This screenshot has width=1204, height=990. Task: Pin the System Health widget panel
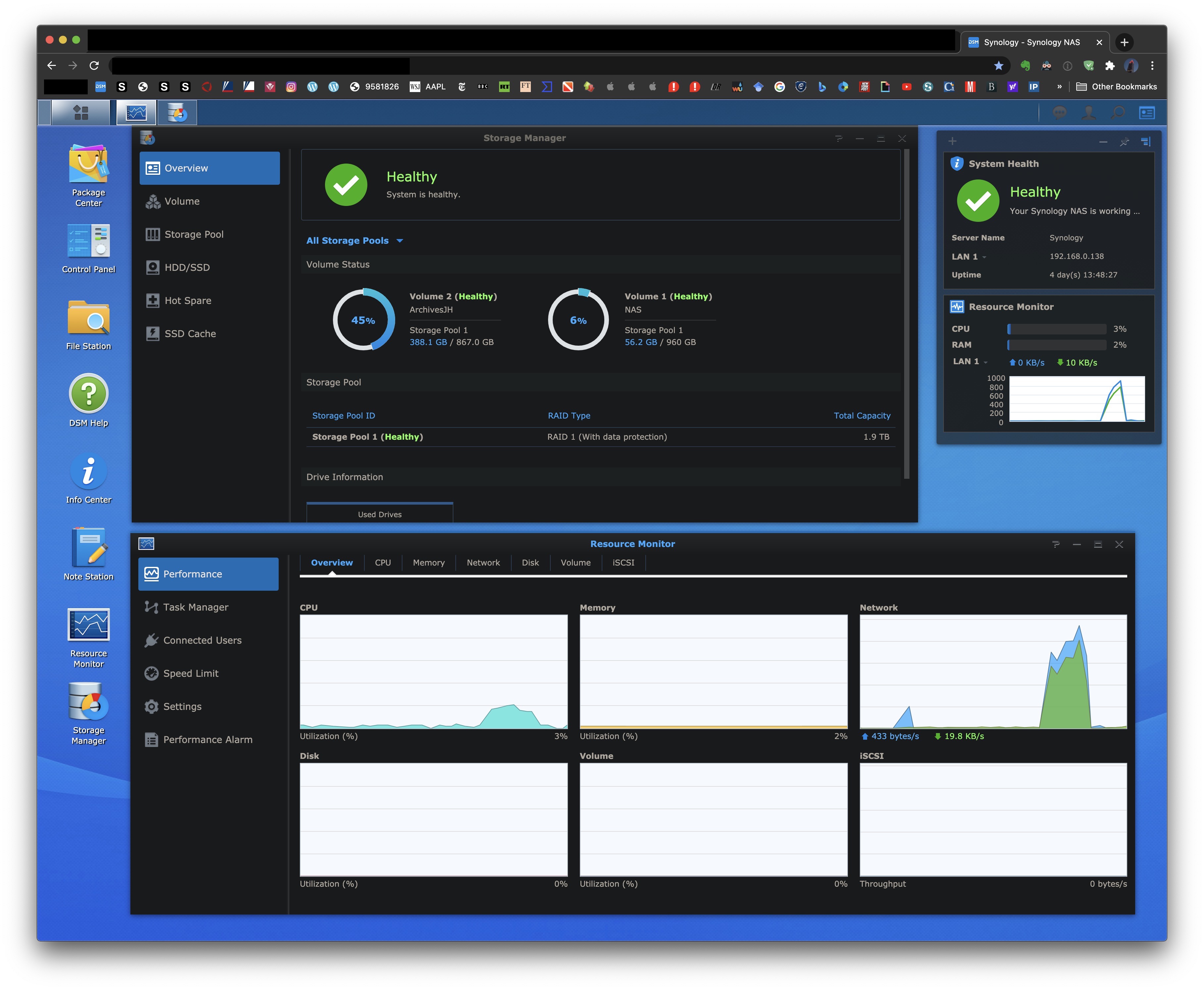coord(1124,142)
